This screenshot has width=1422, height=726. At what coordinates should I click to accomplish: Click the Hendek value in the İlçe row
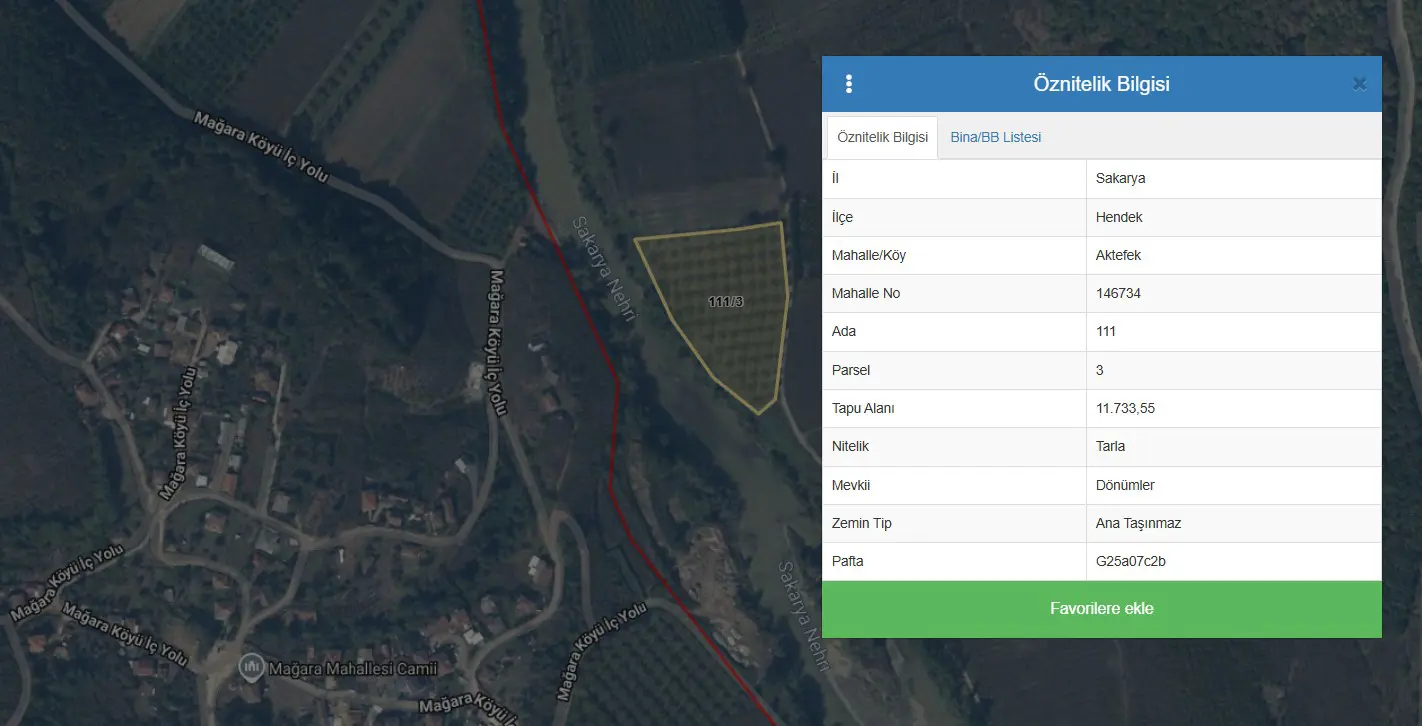[x=1119, y=217]
